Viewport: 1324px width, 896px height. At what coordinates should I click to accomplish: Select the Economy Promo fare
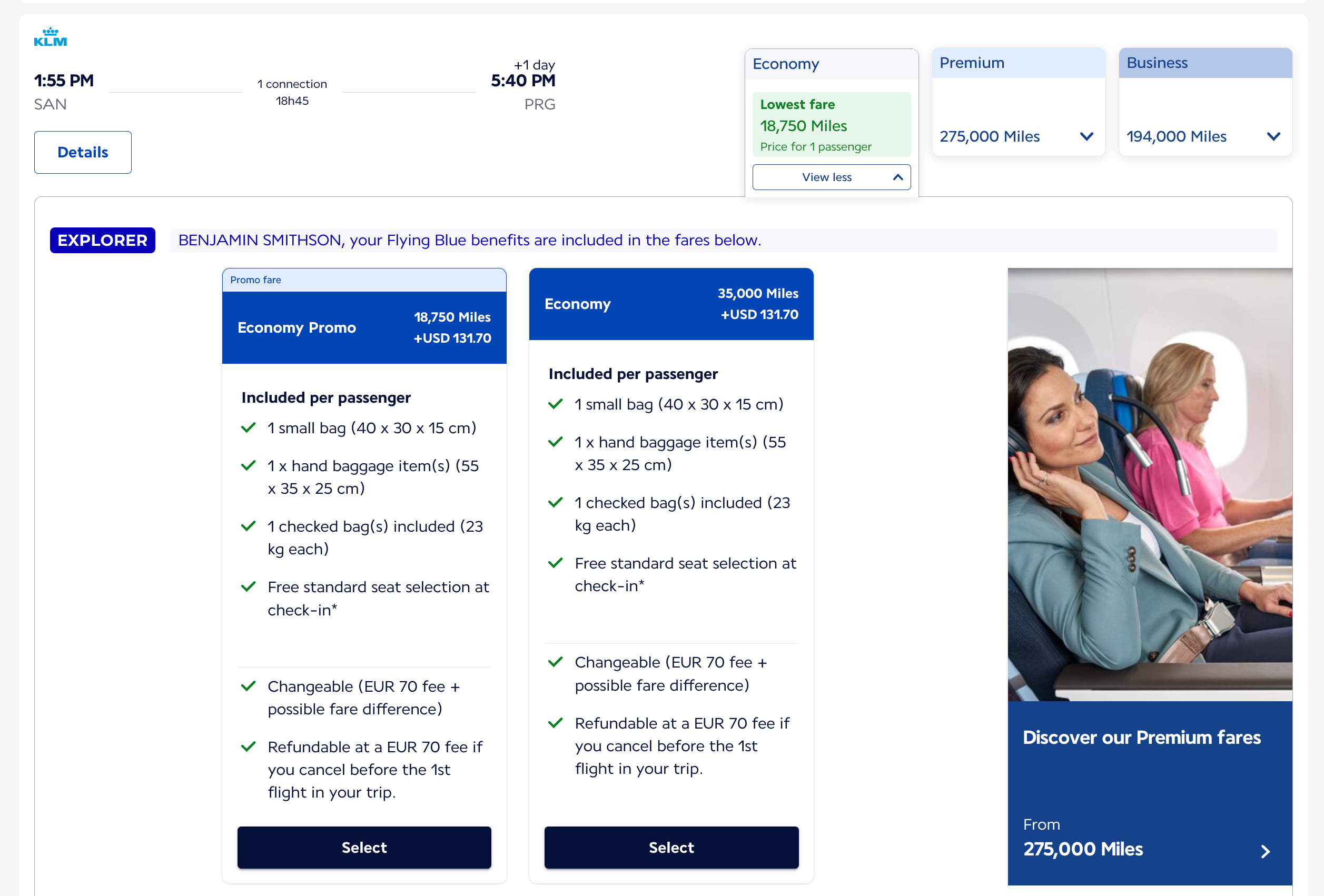click(364, 847)
